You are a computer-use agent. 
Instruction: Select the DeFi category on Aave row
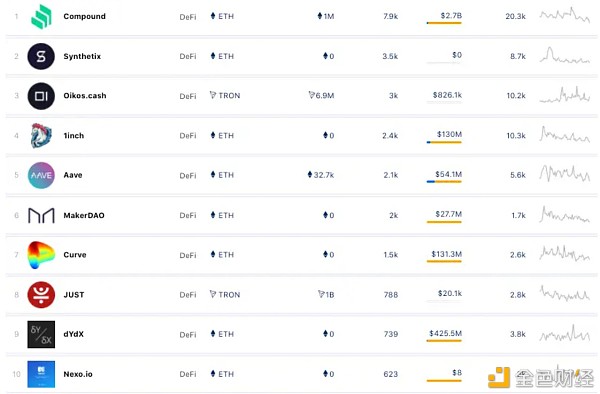[188, 176]
